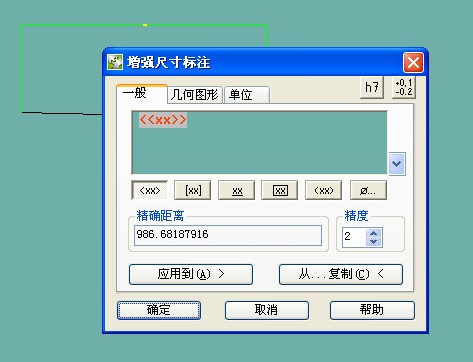Toggle the [xx] square-bracket format button
The width and height of the screenshot is (473, 362).
coord(193,190)
